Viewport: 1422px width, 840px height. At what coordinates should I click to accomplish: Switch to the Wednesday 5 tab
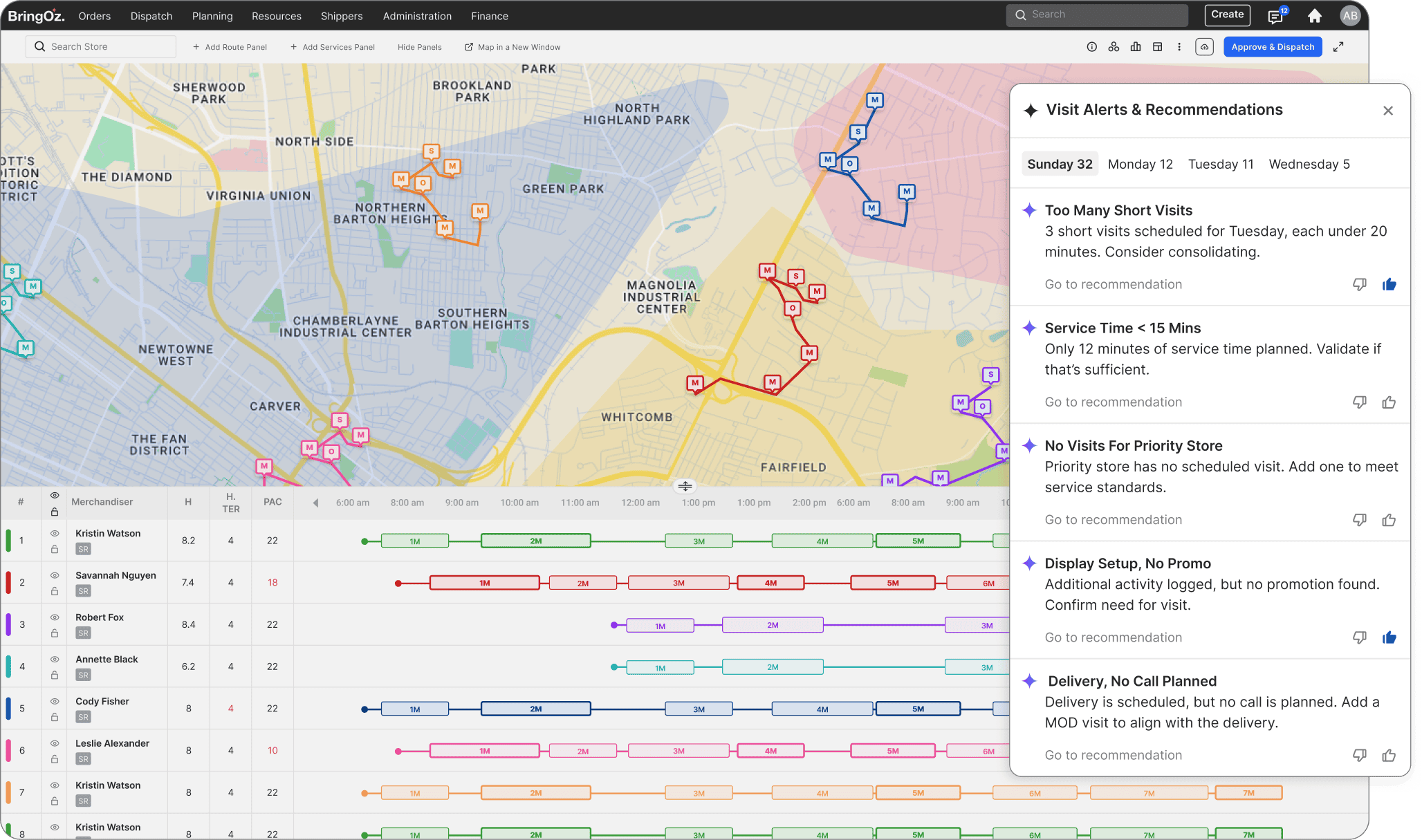[x=1309, y=165]
